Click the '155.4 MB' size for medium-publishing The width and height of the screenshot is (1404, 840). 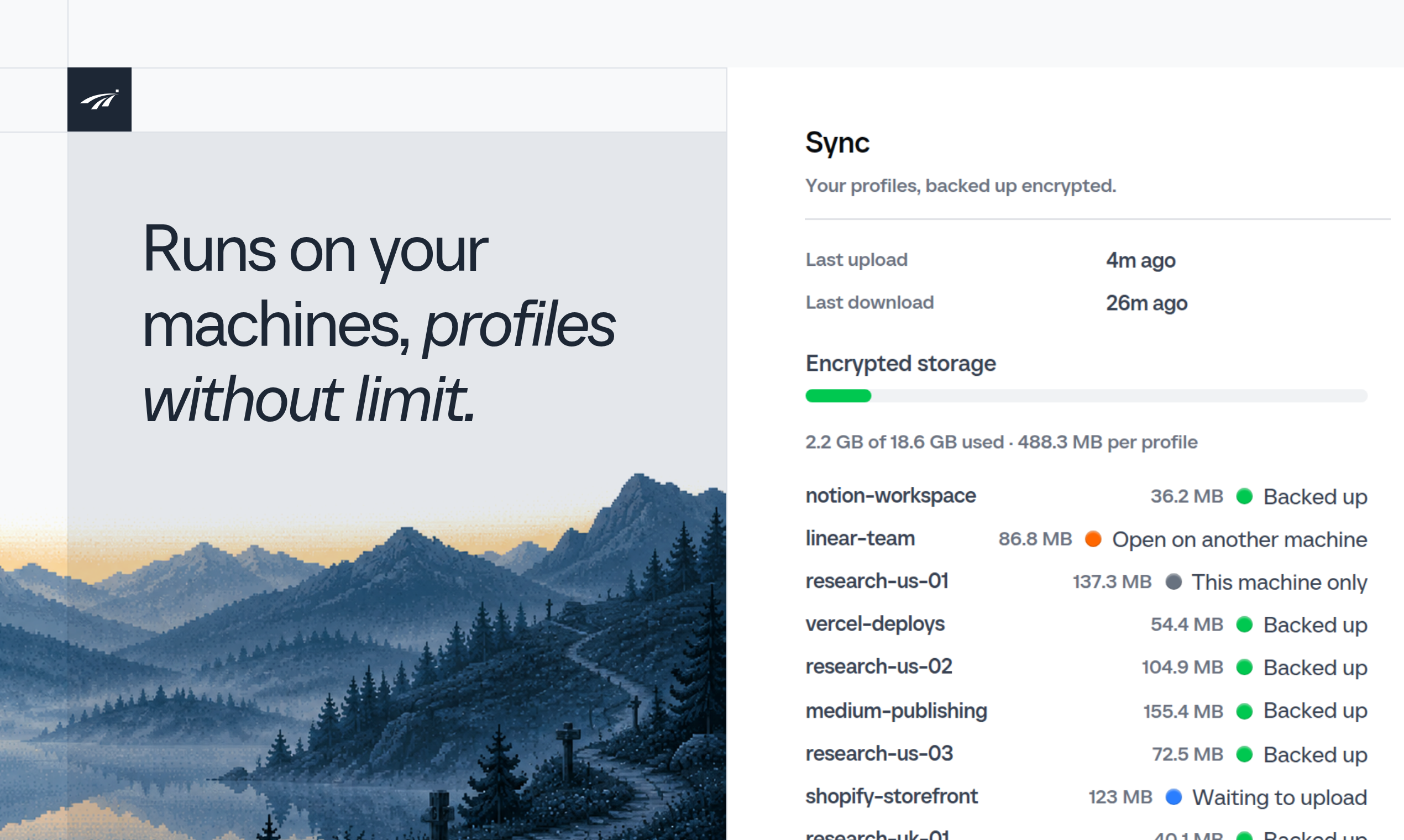coord(1183,711)
